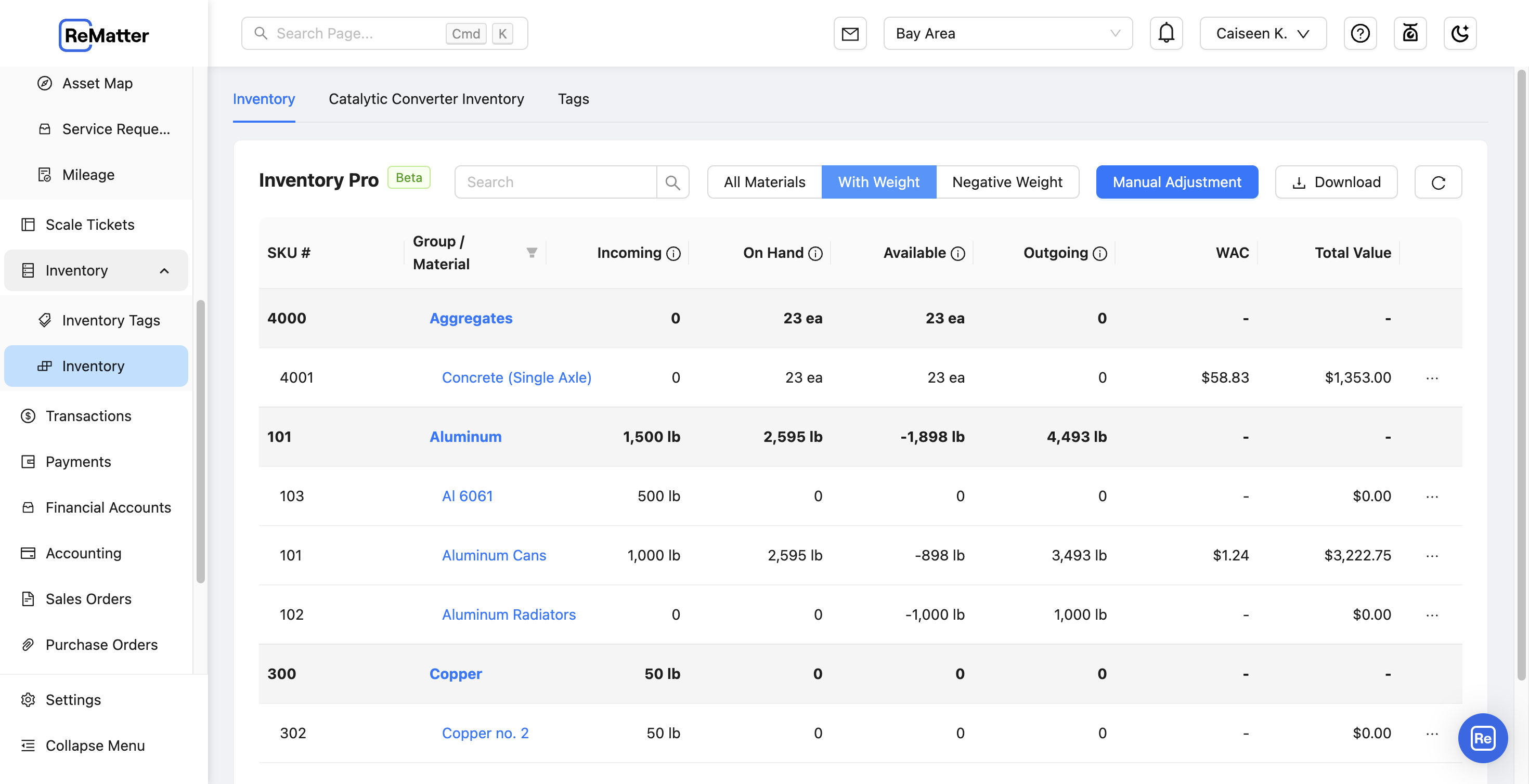The width and height of the screenshot is (1529, 784).
Task: Click the scale weight icon in header
Action: [x=1410, y=33]
